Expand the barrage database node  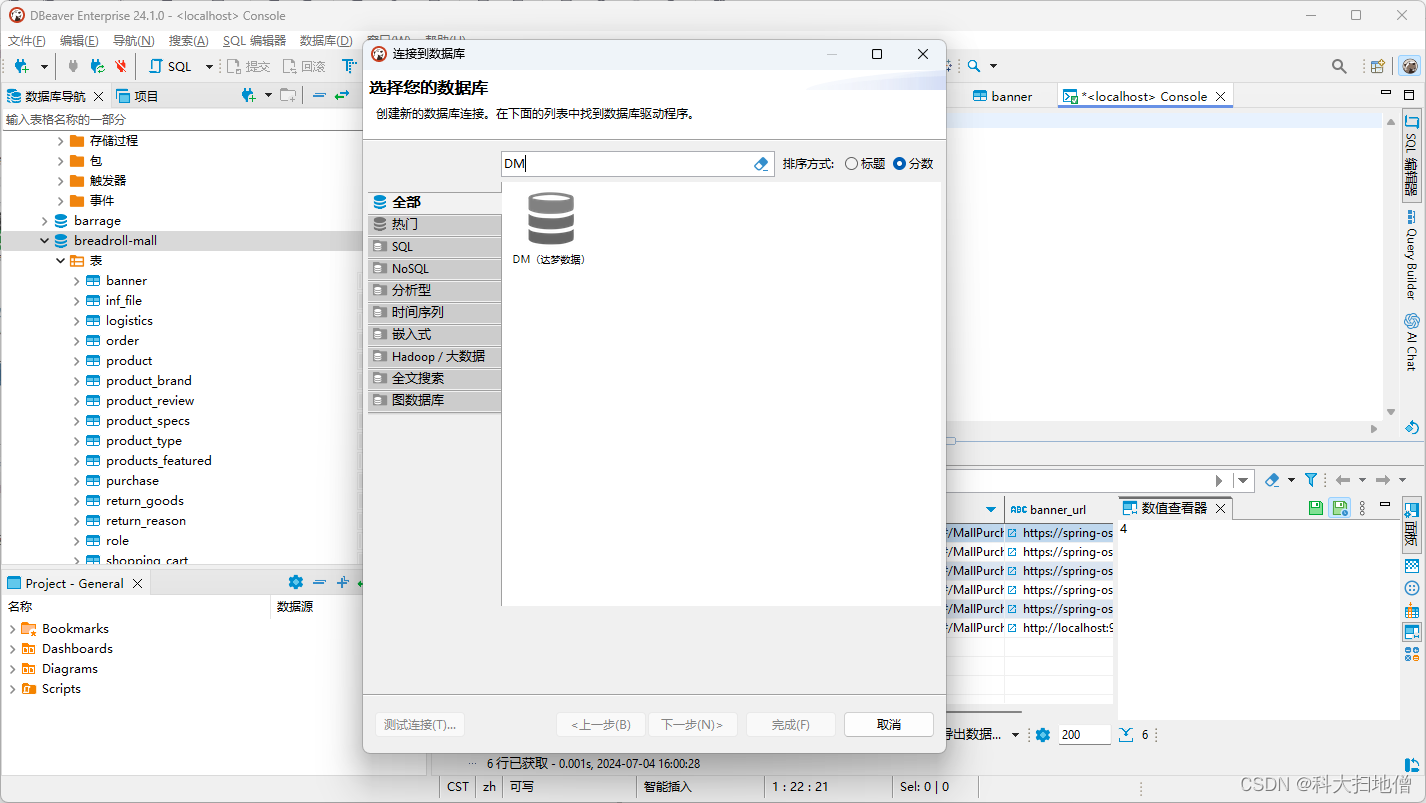(45, 221)
